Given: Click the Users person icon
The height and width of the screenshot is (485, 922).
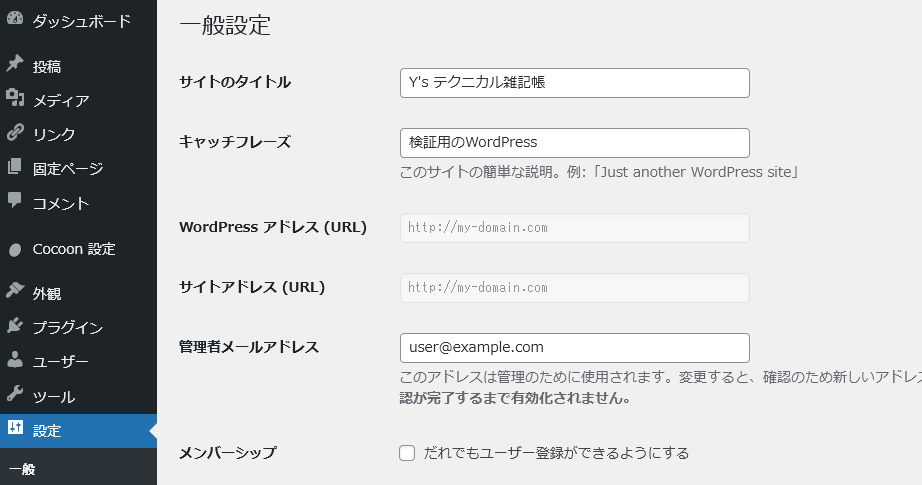Looking at the screenshot, I should click(x=15, y=361).
